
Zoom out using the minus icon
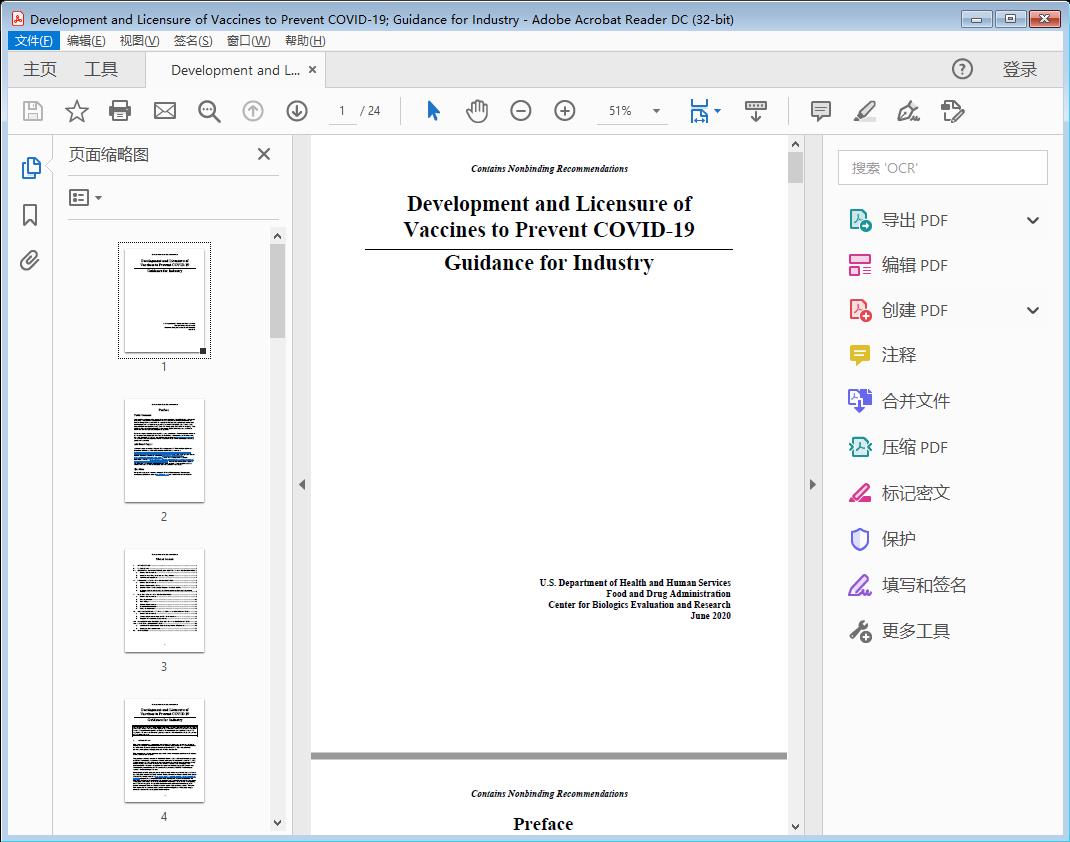point(520,111)
